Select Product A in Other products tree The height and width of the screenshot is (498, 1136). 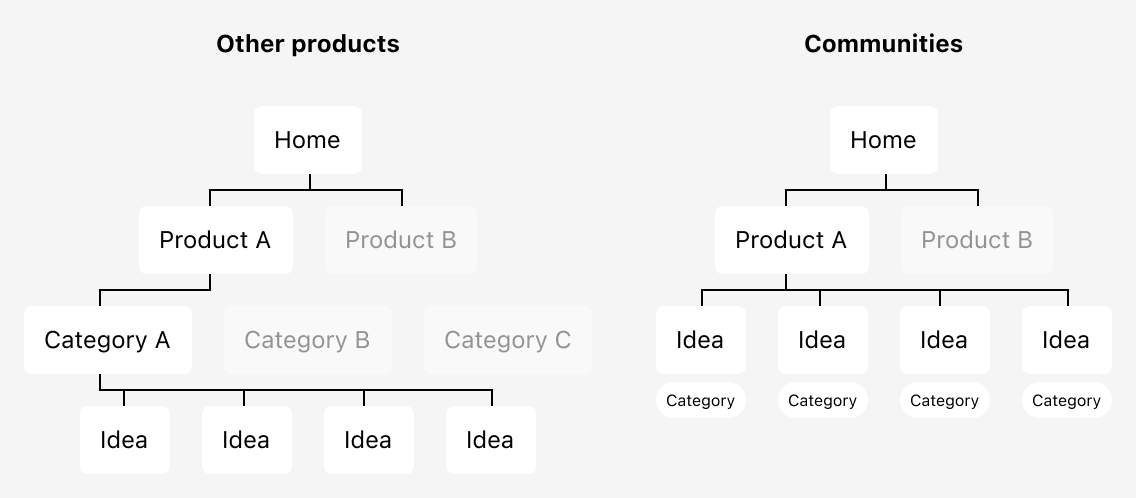pyautogui.click(x=215, y=240)
